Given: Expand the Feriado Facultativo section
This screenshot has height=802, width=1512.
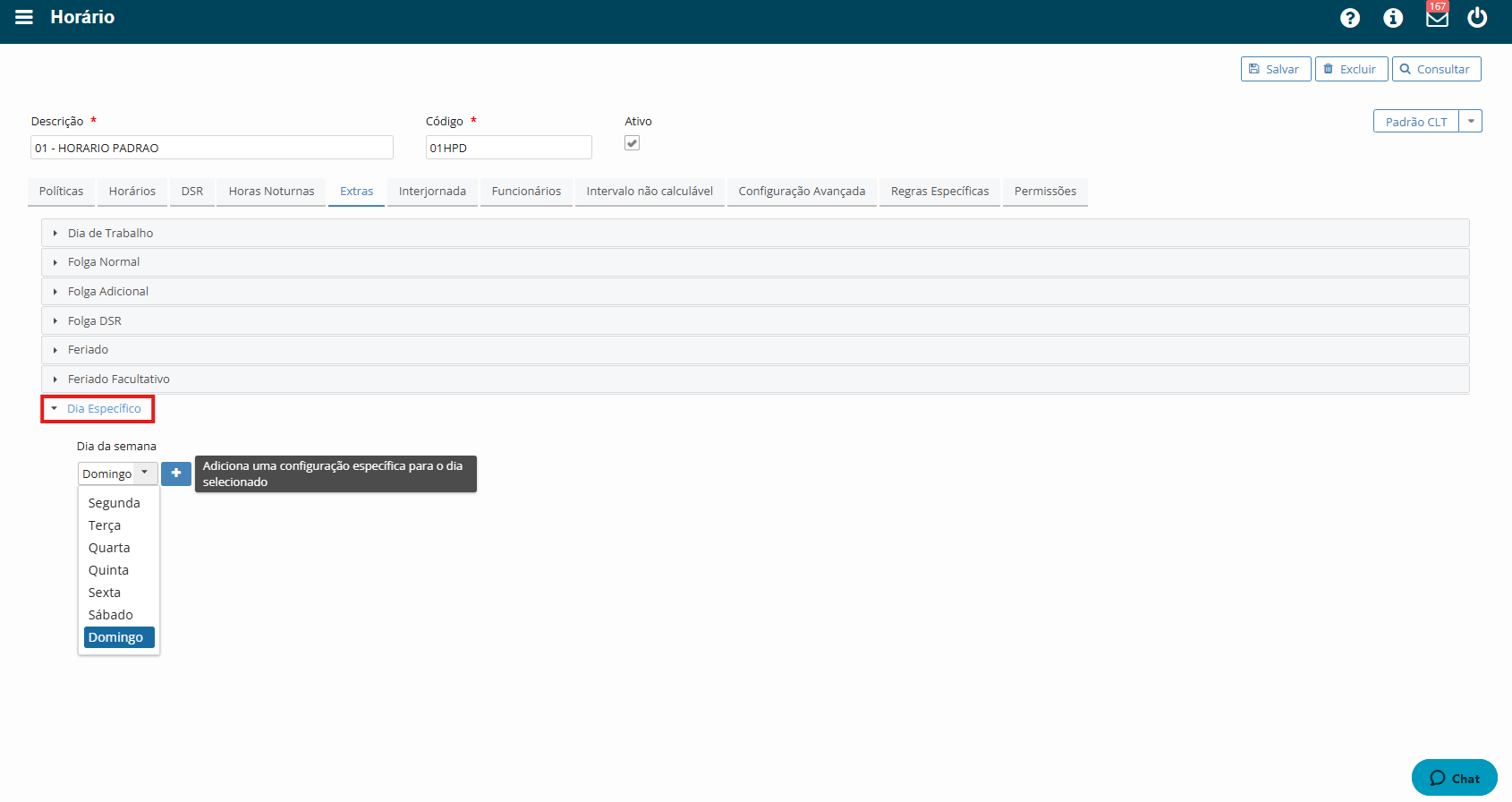Looking at the screenshot, I should [755, 380].
